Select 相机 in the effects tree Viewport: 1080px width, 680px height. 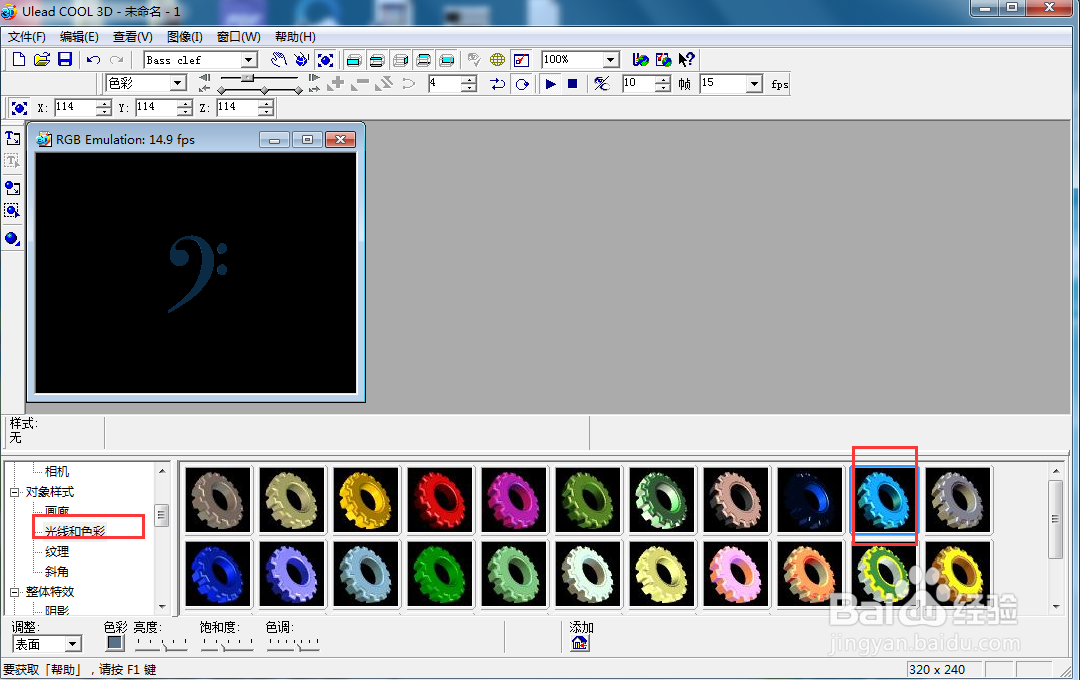[x=57, y=471]
